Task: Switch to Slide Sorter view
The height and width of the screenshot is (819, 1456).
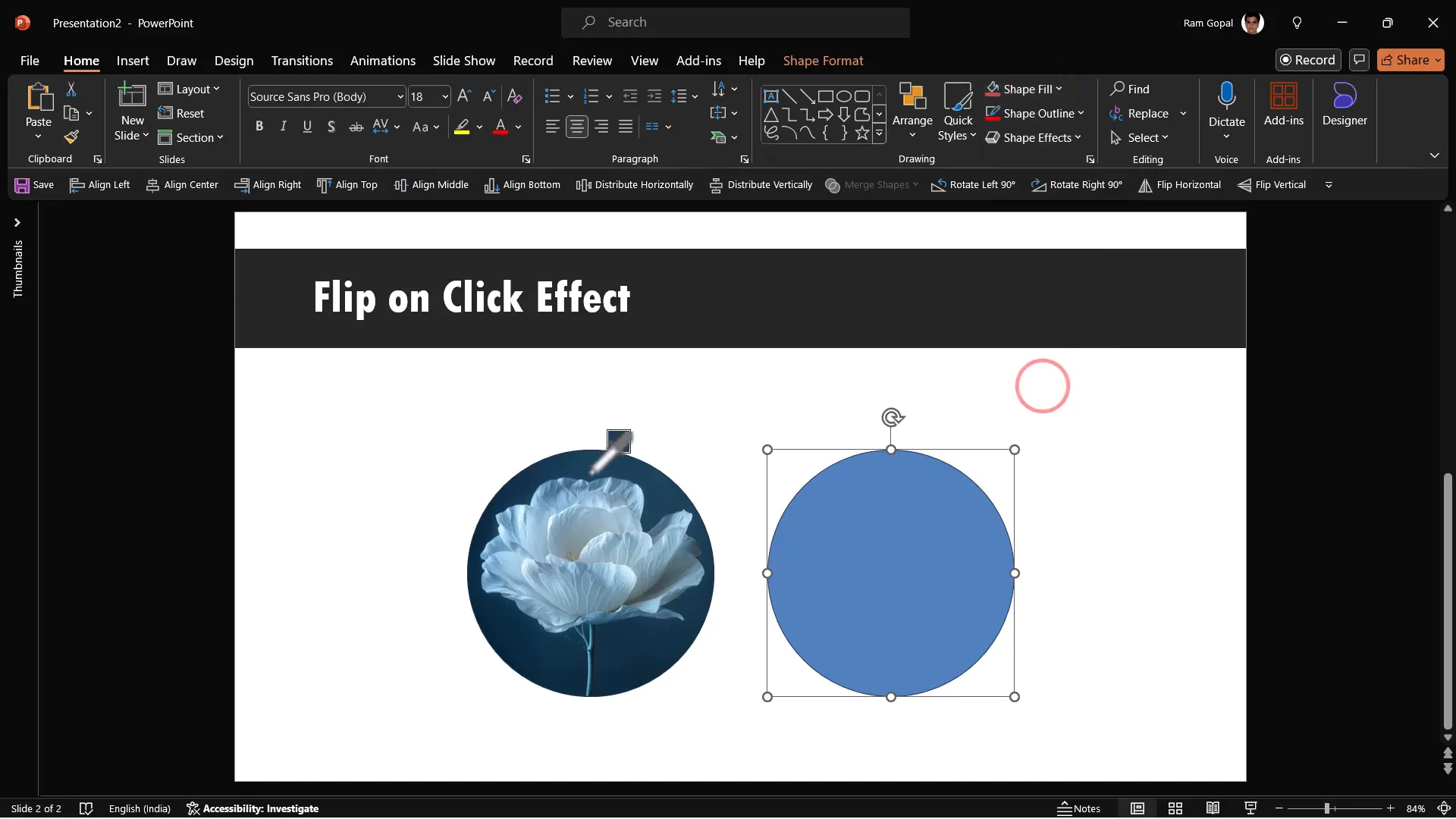Action: [x=1175, y=808]
